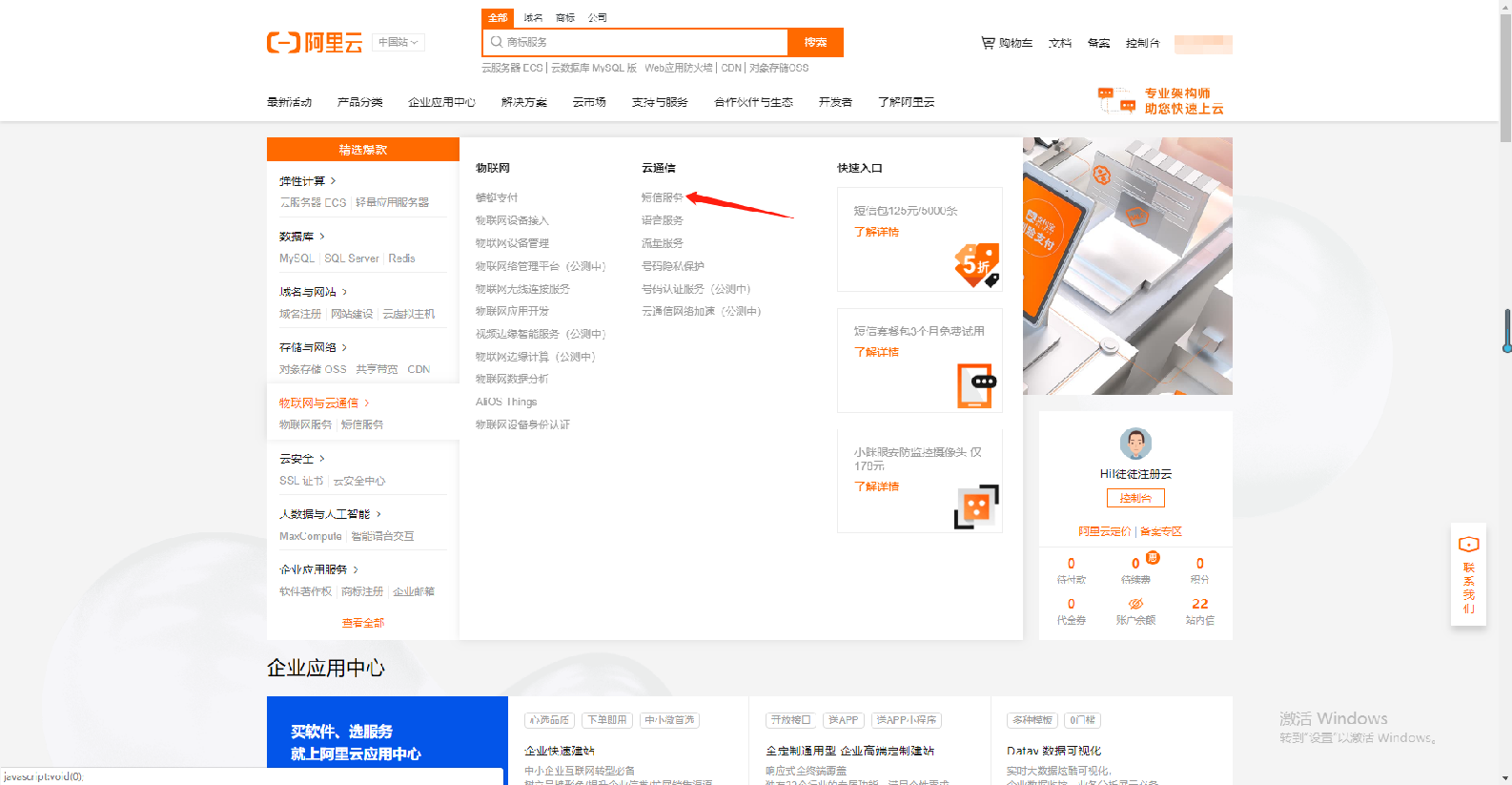The height and width of the screenshot is (785, 1512).
Task: Click the 5折 discount tag icon
Action: [977, 265]
